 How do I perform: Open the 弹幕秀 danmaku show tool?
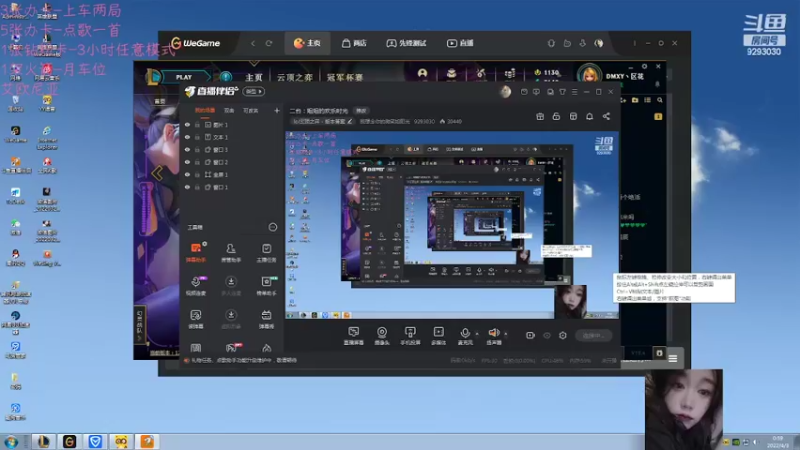click(x=266, y=319)
